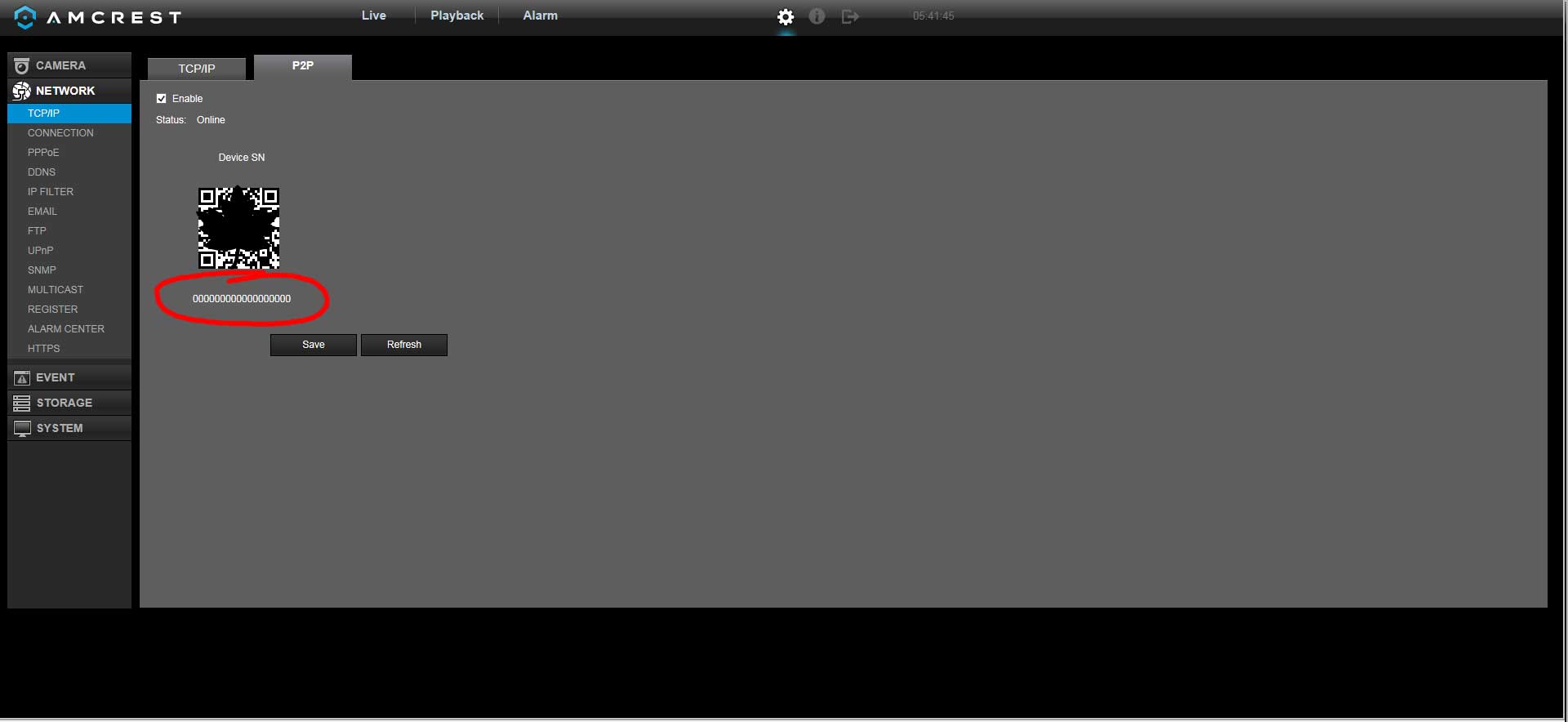Click the device QR code image
The image size is (1568, 722).
click(x=238, y=228)
